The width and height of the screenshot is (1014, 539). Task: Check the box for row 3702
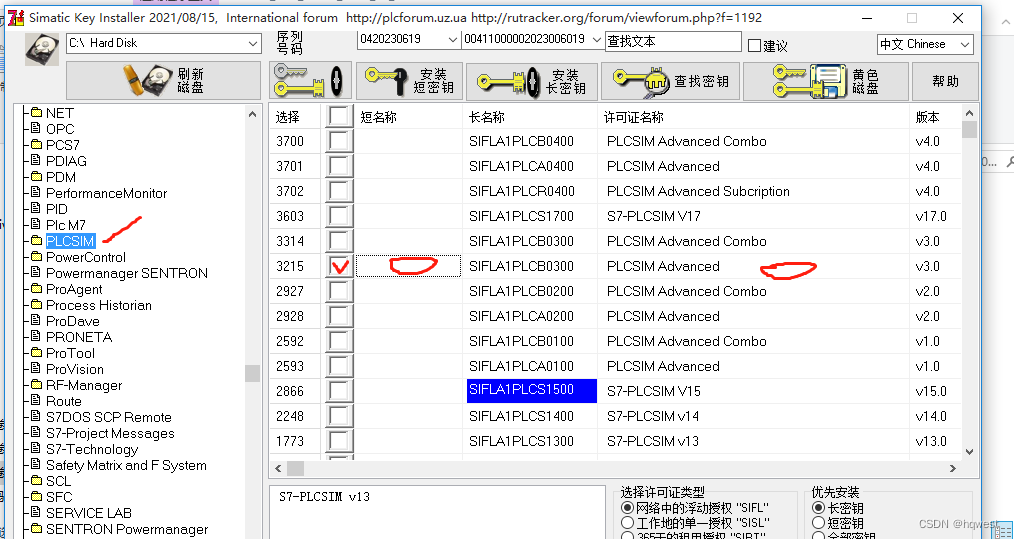339,191
